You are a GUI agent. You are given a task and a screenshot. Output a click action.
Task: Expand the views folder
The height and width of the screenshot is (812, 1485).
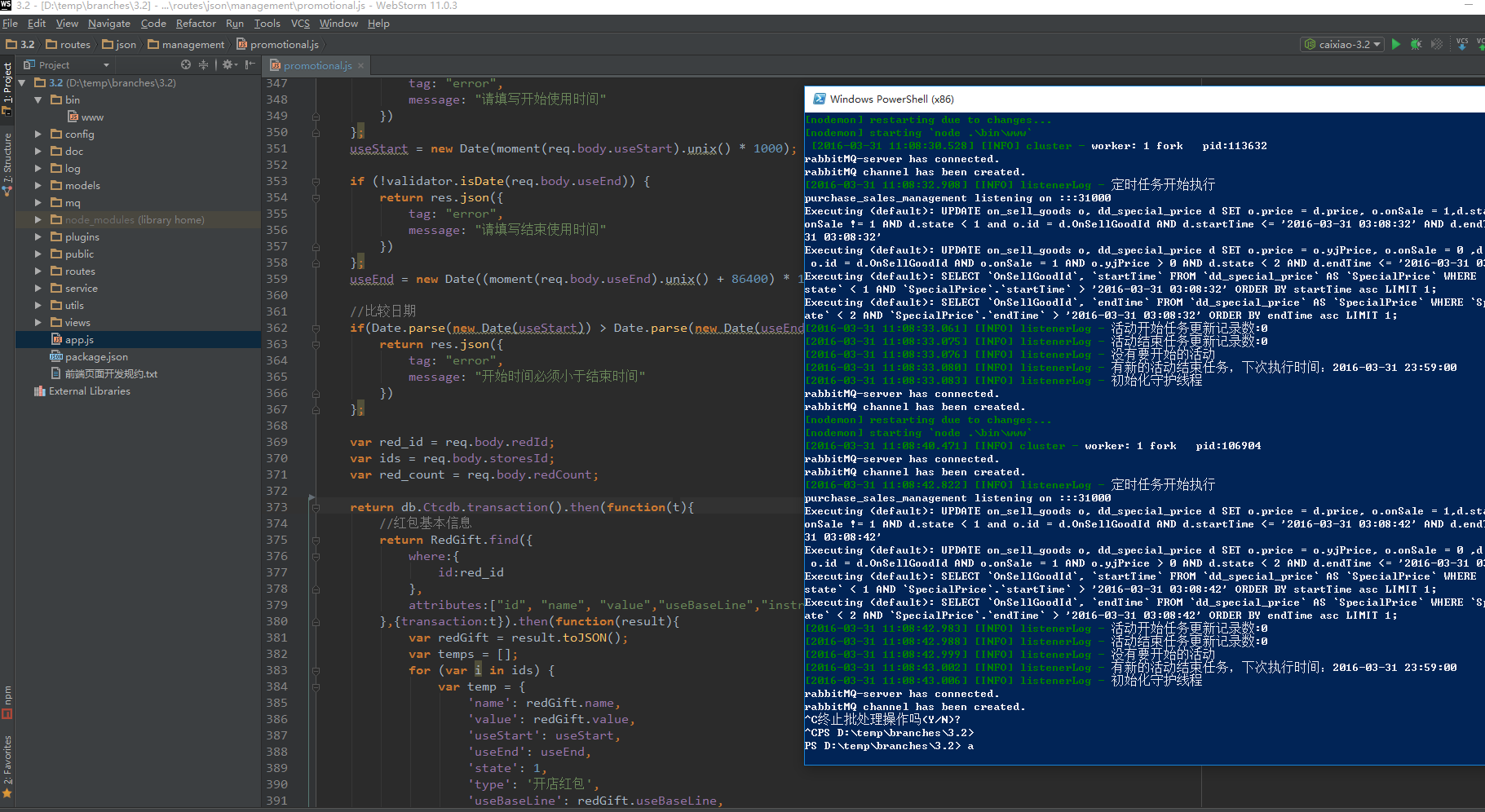(38, 322)
